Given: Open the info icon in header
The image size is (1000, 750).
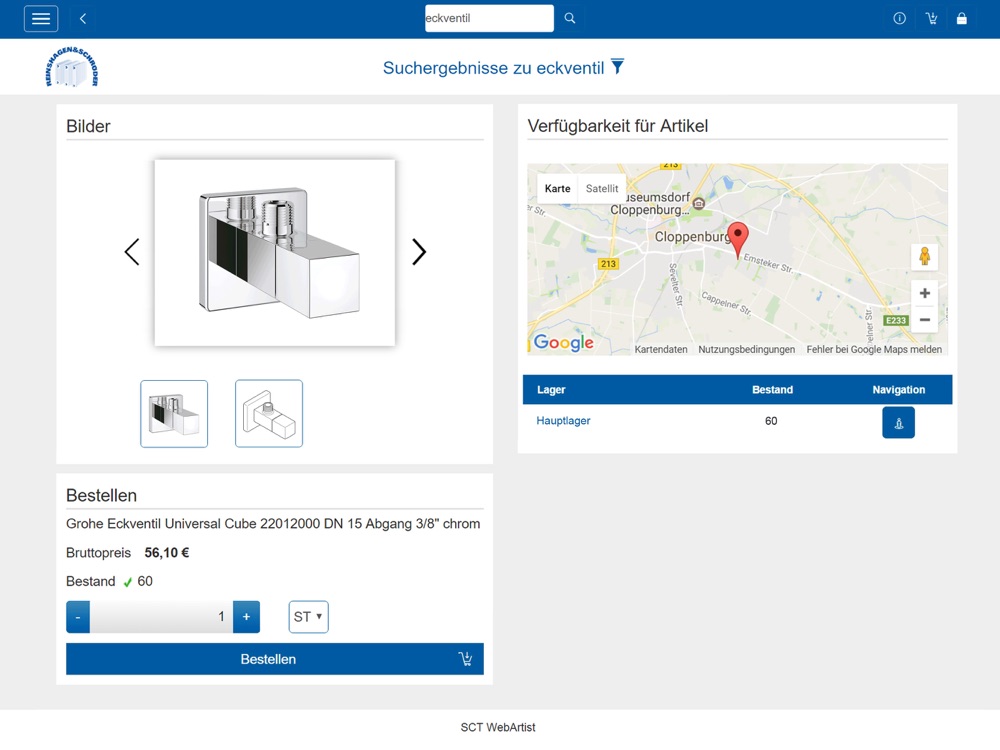Looking at the screenshot, I should point(899,18).
